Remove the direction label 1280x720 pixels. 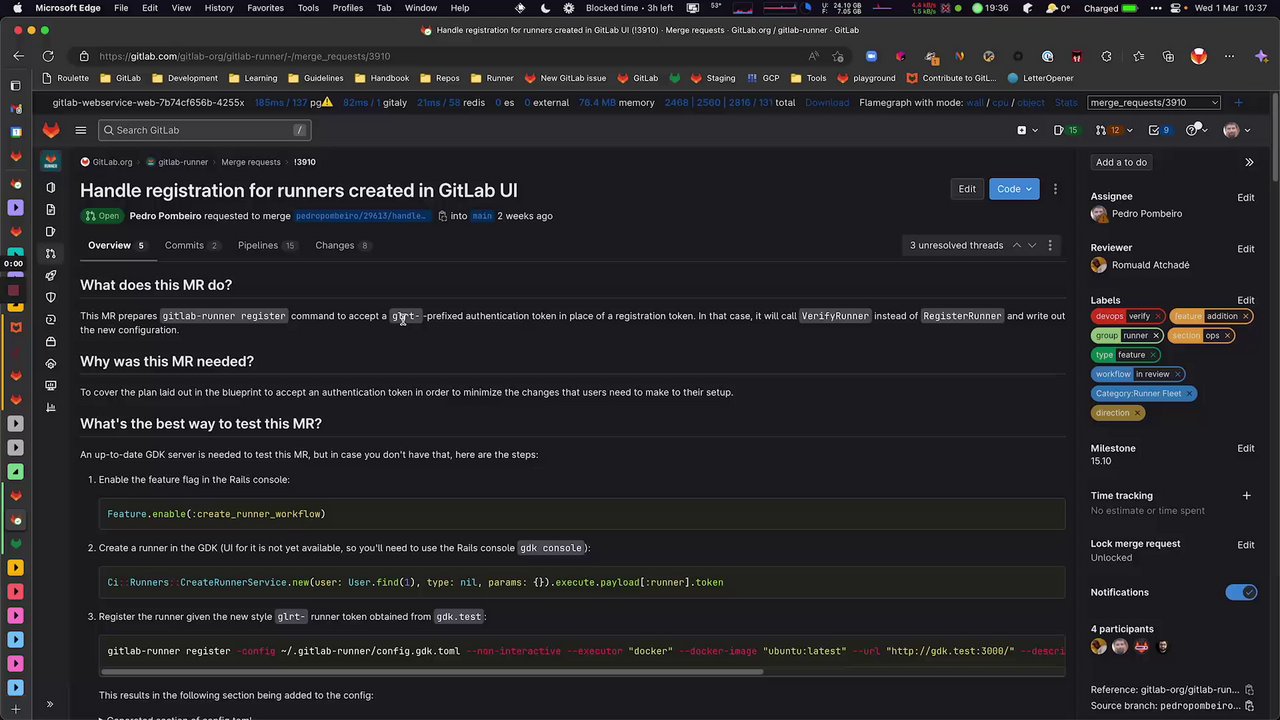point(1137,413)
